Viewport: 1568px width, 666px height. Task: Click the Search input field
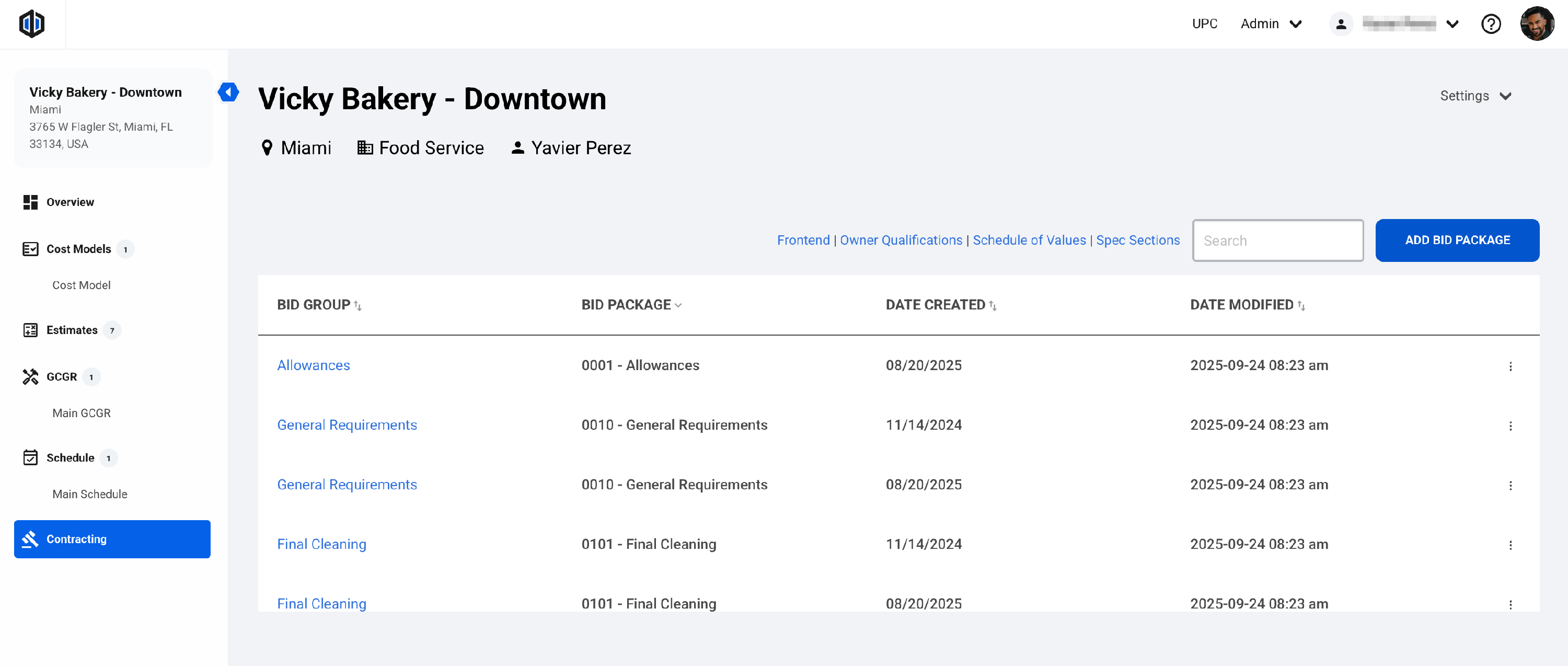pyautogui.click(x=1277, y=240)
